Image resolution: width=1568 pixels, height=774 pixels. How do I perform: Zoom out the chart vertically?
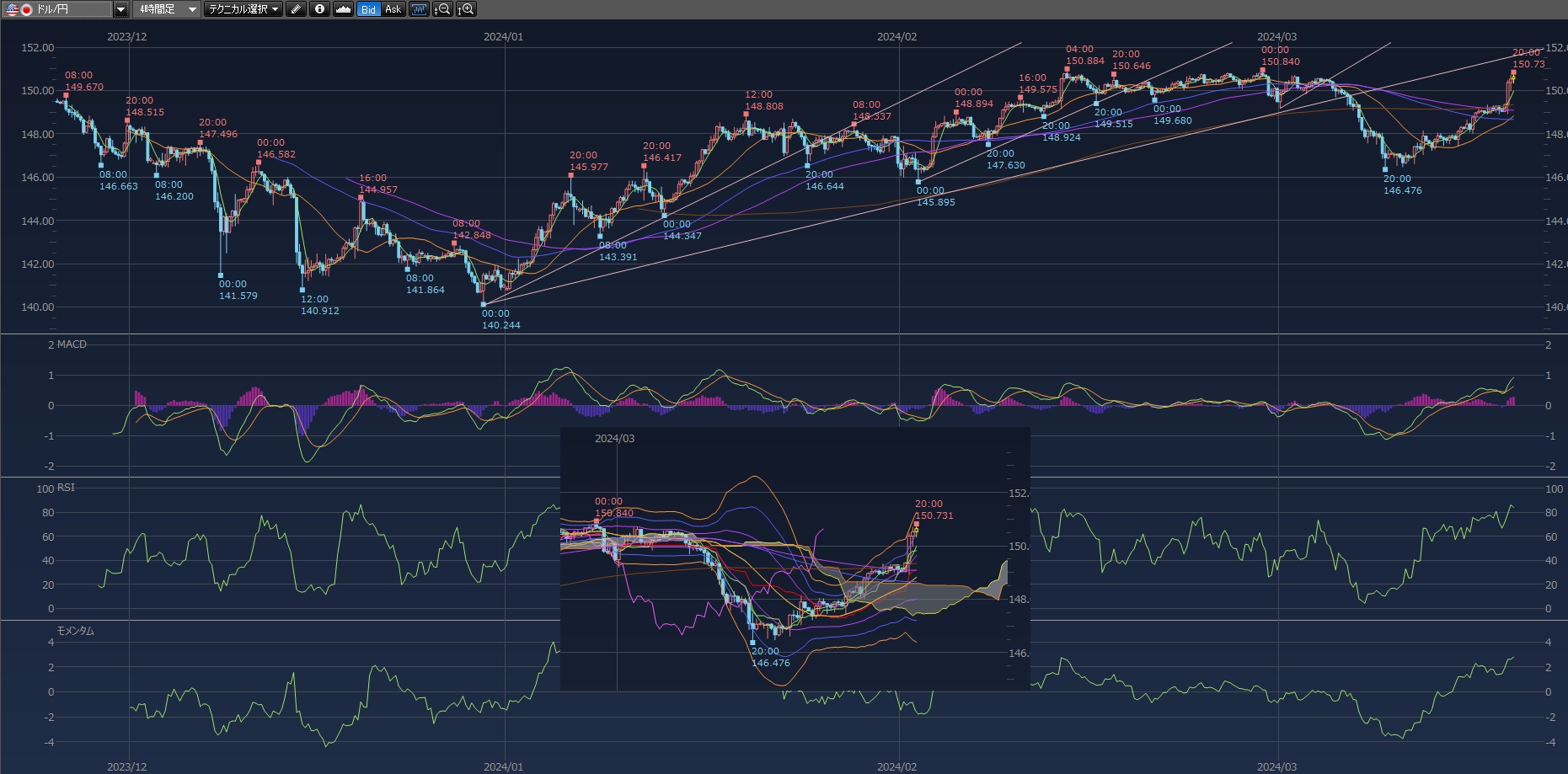442,9
